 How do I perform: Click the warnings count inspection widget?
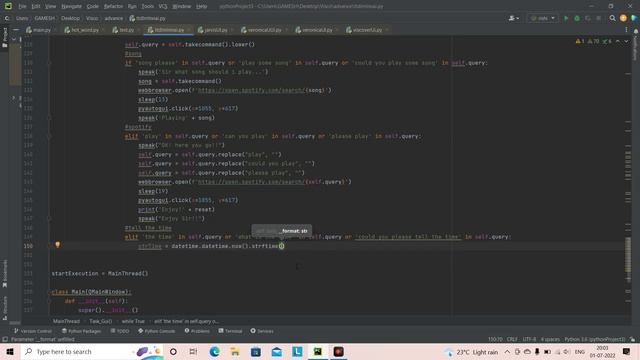(x=593, y=41)
